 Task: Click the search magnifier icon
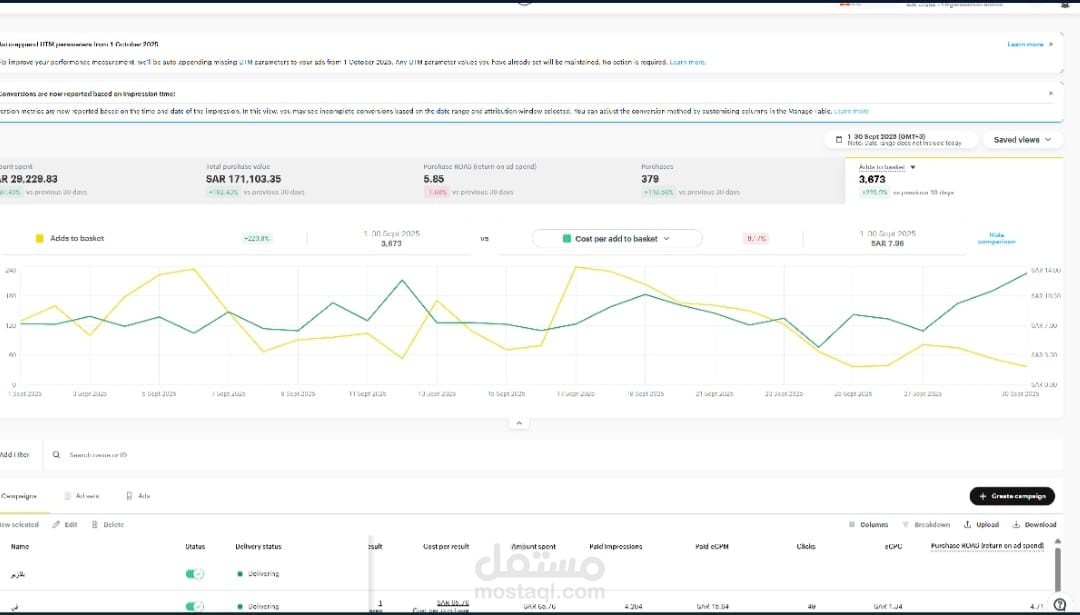pos(56,455)
